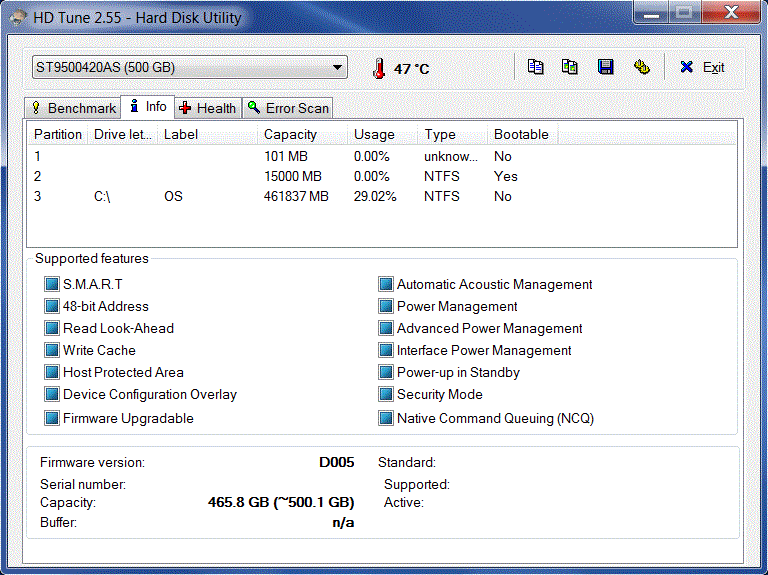
Task: Click the copy info to clipboard icon
Action: 535,67
